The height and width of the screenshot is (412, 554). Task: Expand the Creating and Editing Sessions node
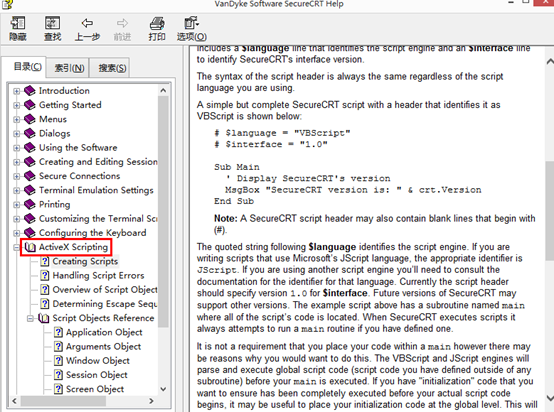pyautogui.click(x=16, y=162)
